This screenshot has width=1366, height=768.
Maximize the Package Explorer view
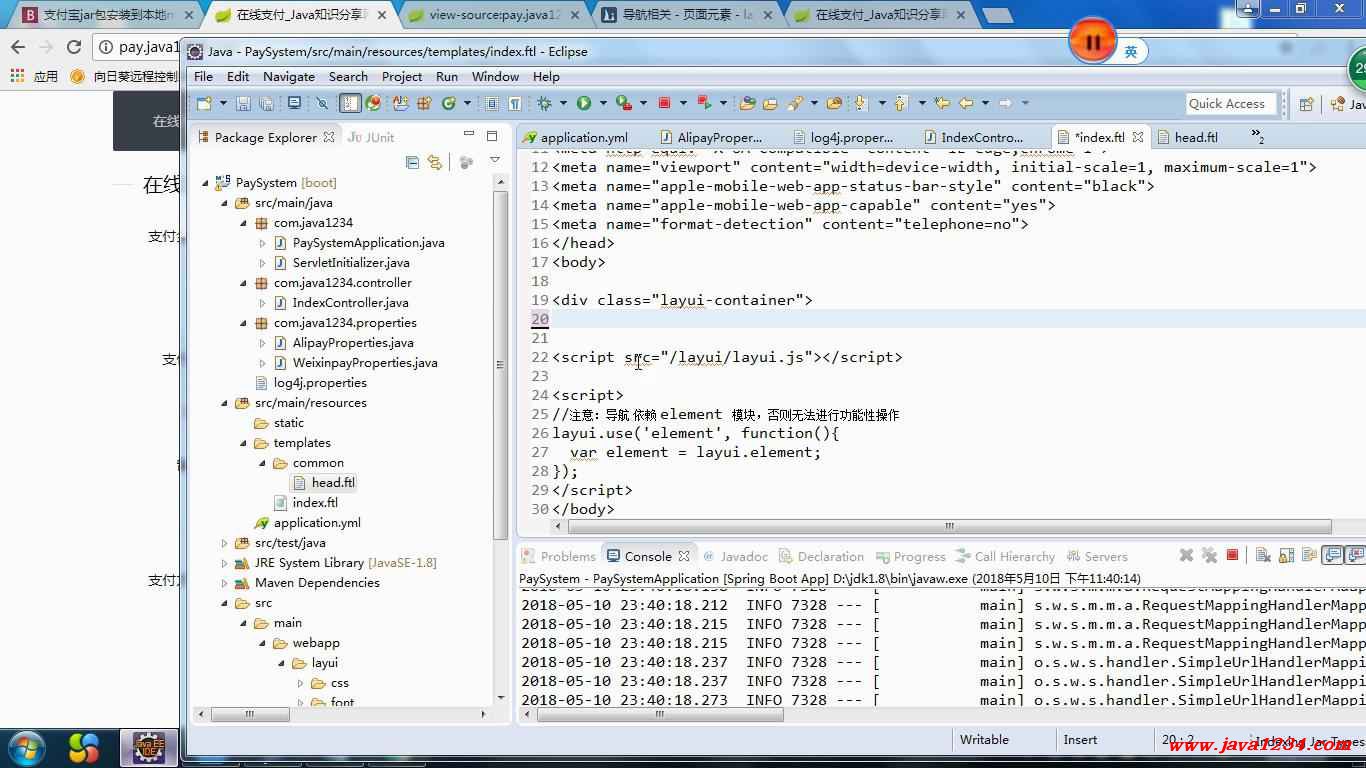(492, 135)
